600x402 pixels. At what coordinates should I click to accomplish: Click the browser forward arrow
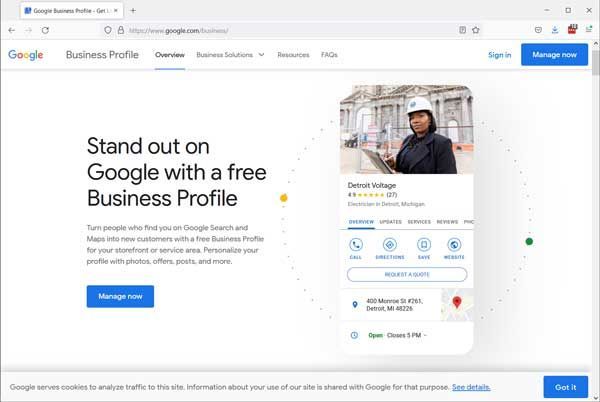click(x=28, y=30)
